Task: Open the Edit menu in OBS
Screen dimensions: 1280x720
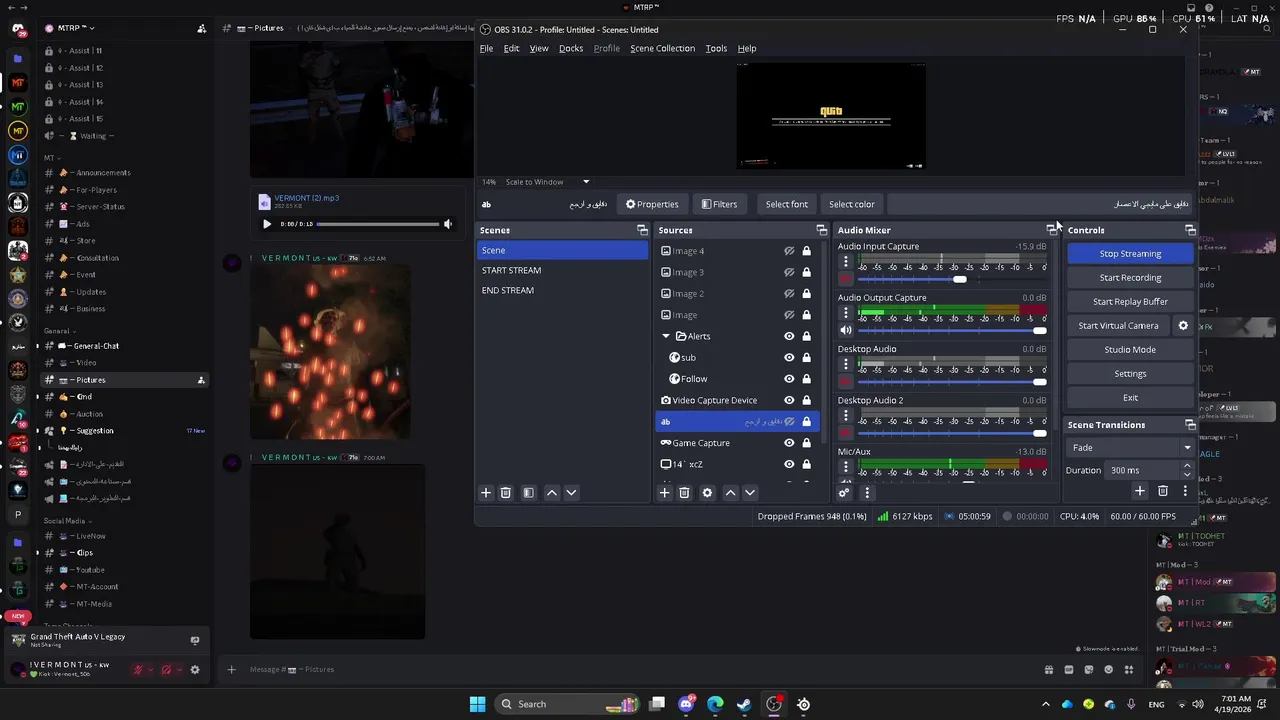Action: click(x=511, y=48)
